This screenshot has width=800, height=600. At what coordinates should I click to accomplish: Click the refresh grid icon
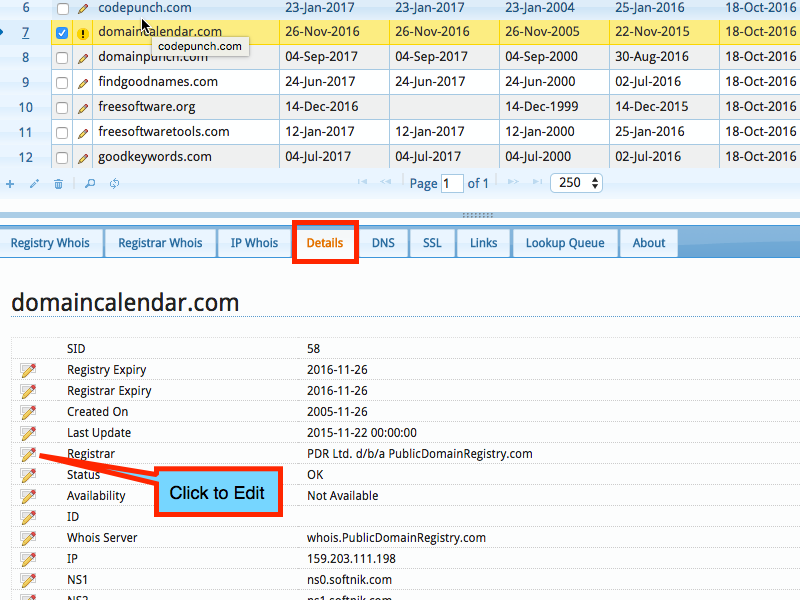114,184
